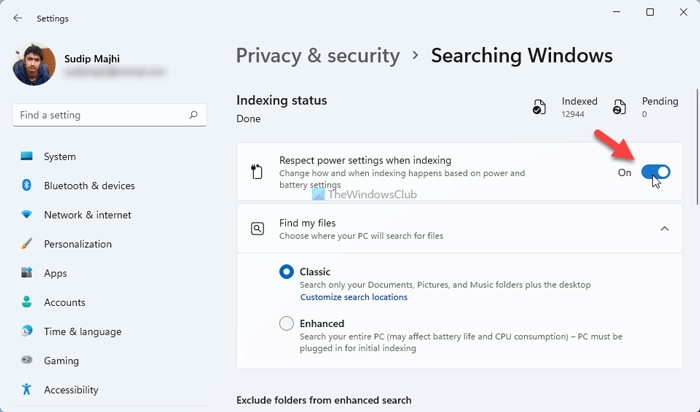Image resolution: width=700 pixels, height=412 pixels.
Task: Open Time & language settings
Action: [x=82, y=332]
